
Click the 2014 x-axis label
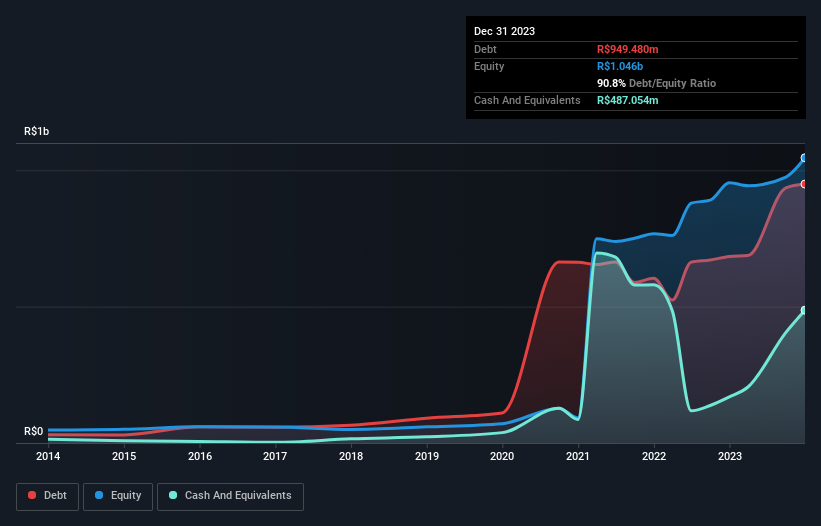pyautogui.click(x=48, y=456)
